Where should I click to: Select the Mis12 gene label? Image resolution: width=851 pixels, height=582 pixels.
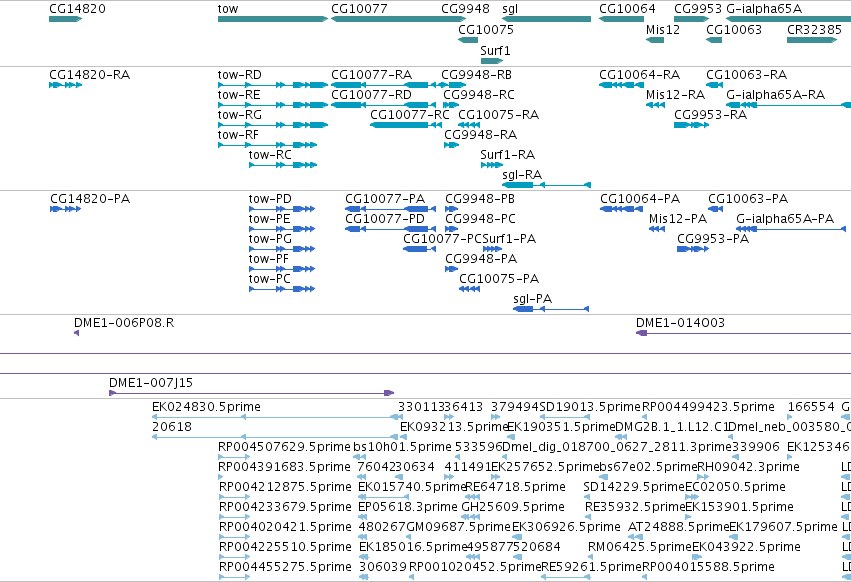coord(663,29)
